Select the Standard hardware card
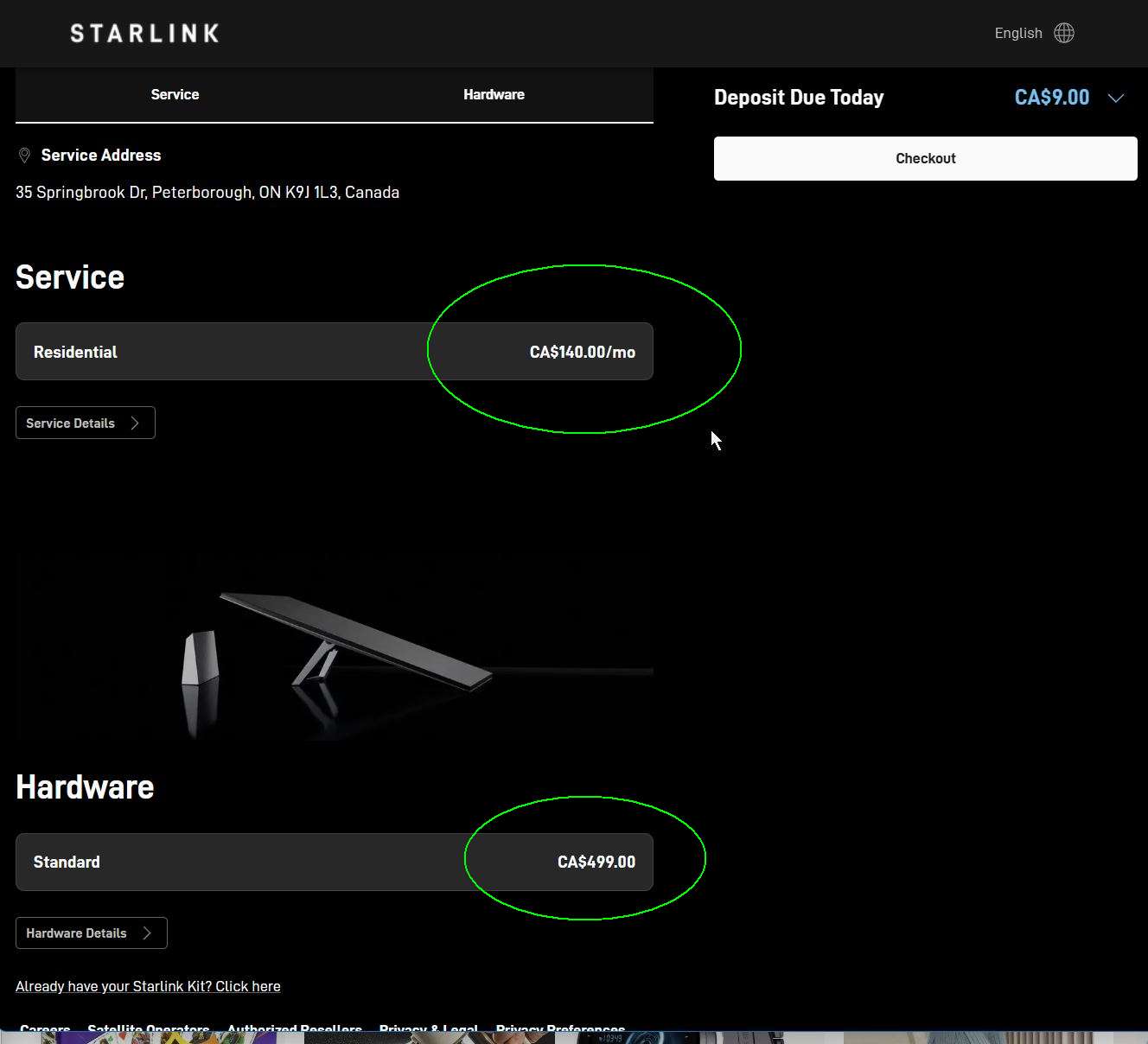1148x1044 pixels. pyautogui.click(x=334, y=862)
